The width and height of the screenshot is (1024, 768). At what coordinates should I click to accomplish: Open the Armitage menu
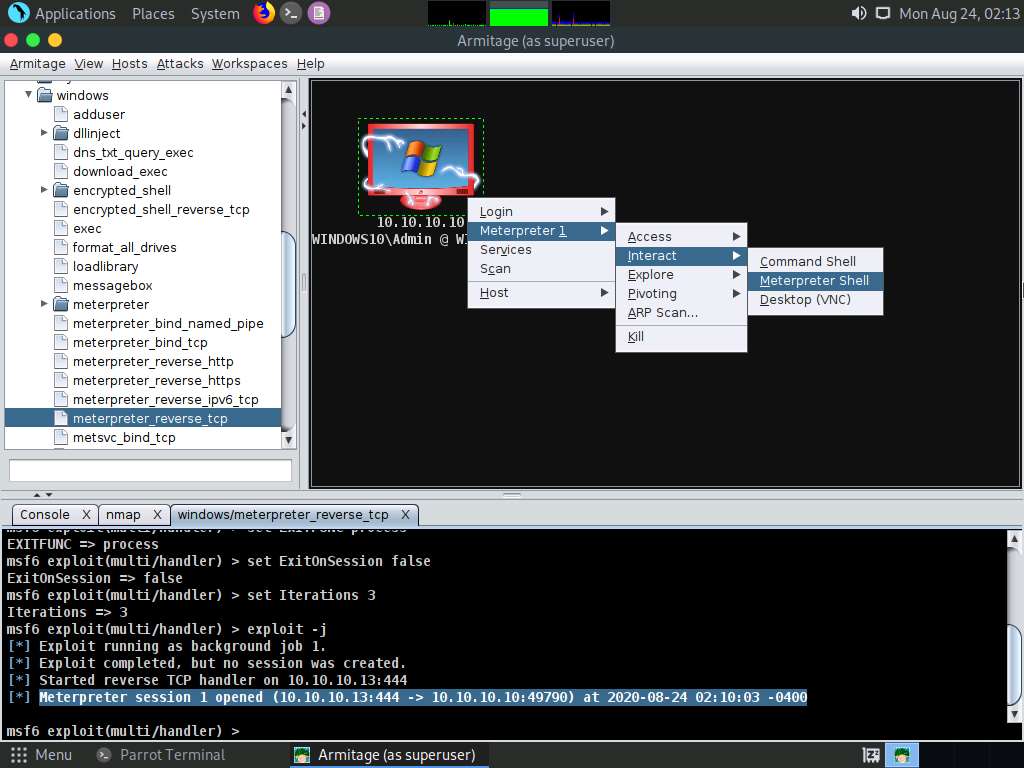tap(37, 64)
